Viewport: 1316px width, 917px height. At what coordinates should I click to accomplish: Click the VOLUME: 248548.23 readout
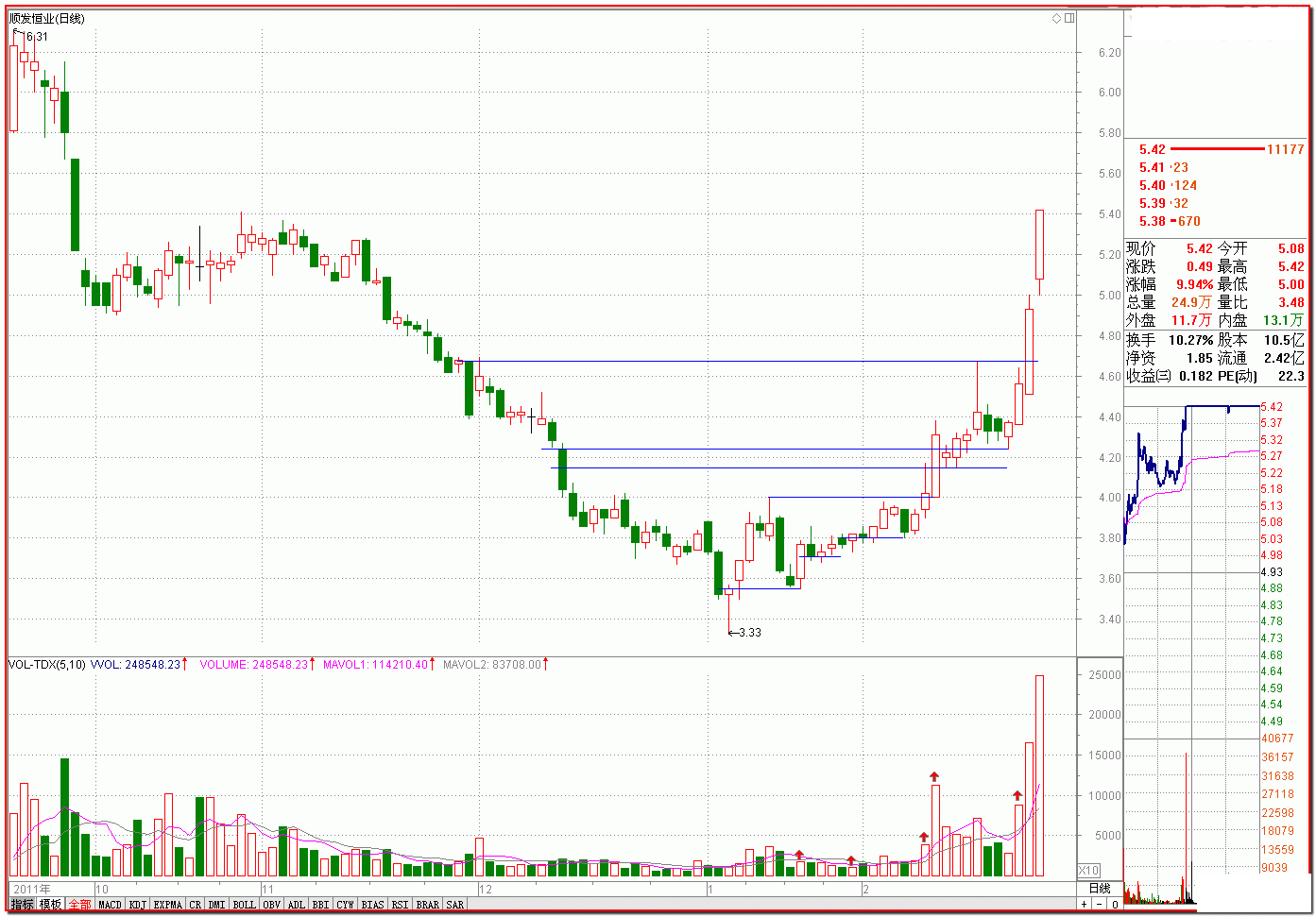254,665
